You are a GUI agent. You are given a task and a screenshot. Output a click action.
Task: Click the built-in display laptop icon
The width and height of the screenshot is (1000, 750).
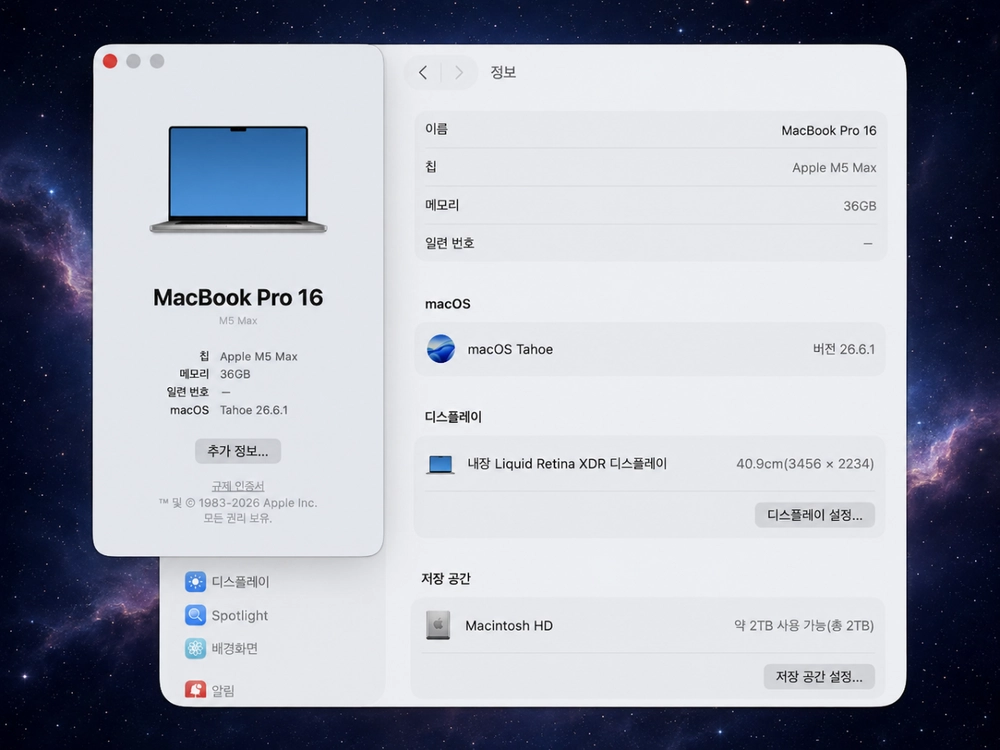point(440,464)
